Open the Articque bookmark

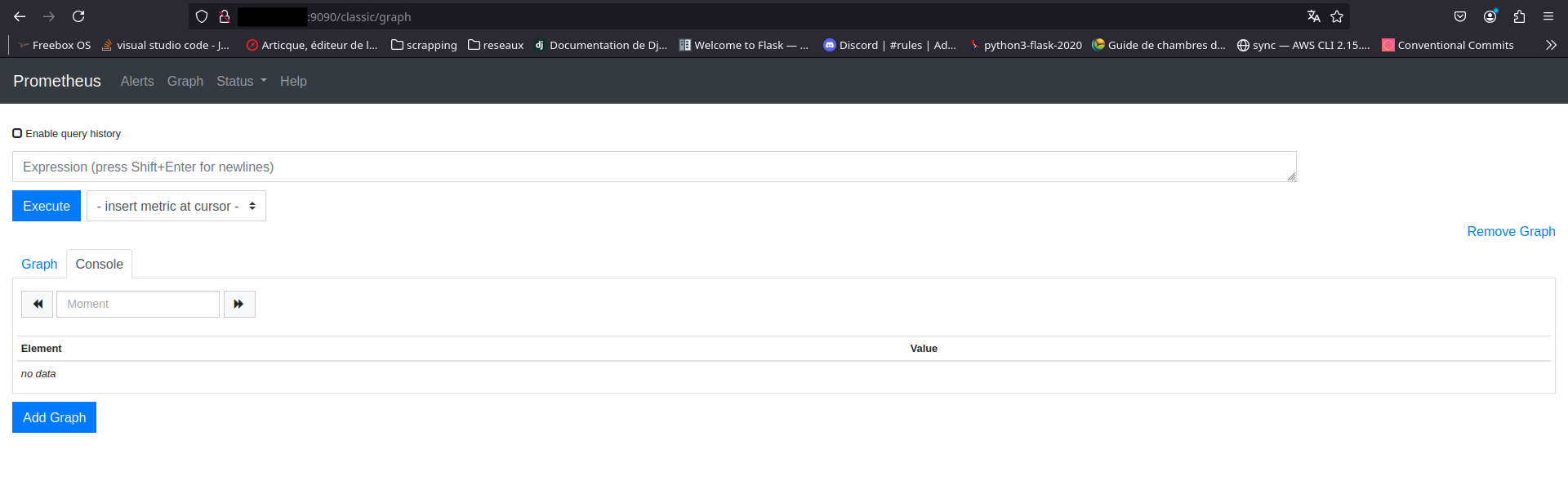[312, 45]
